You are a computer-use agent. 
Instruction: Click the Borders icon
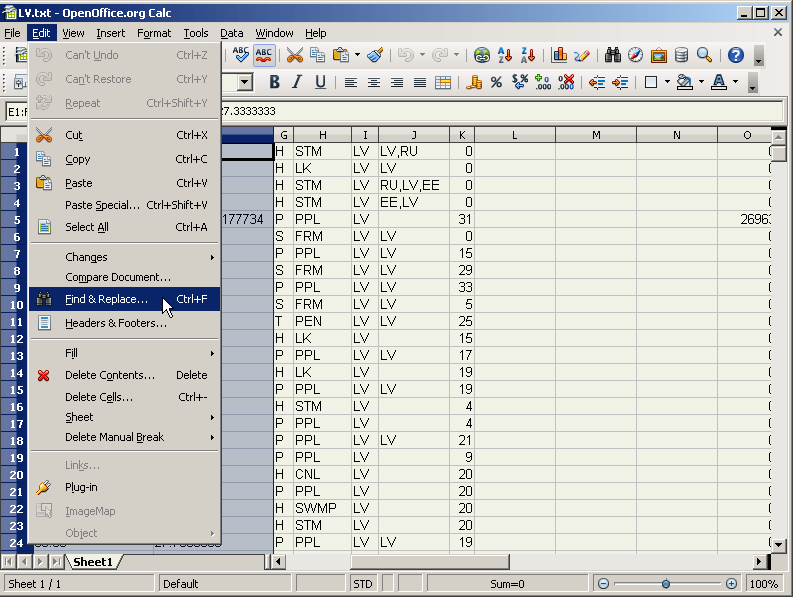pyautogui.click(x=651, y=82)
